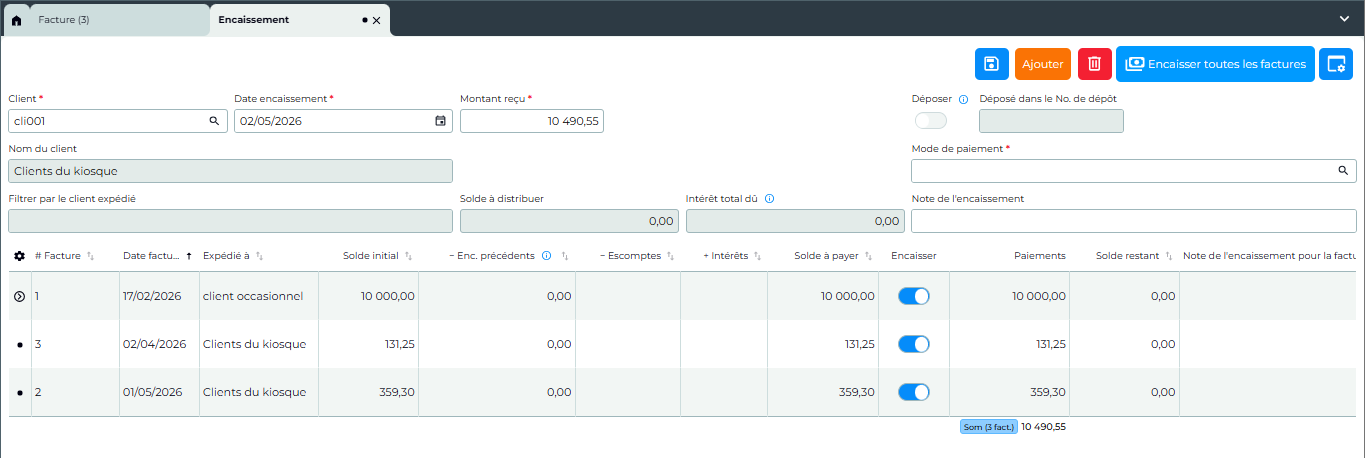
Task: Toggle Encaisser for the 131,25 invoice
Action: point(914,344)
